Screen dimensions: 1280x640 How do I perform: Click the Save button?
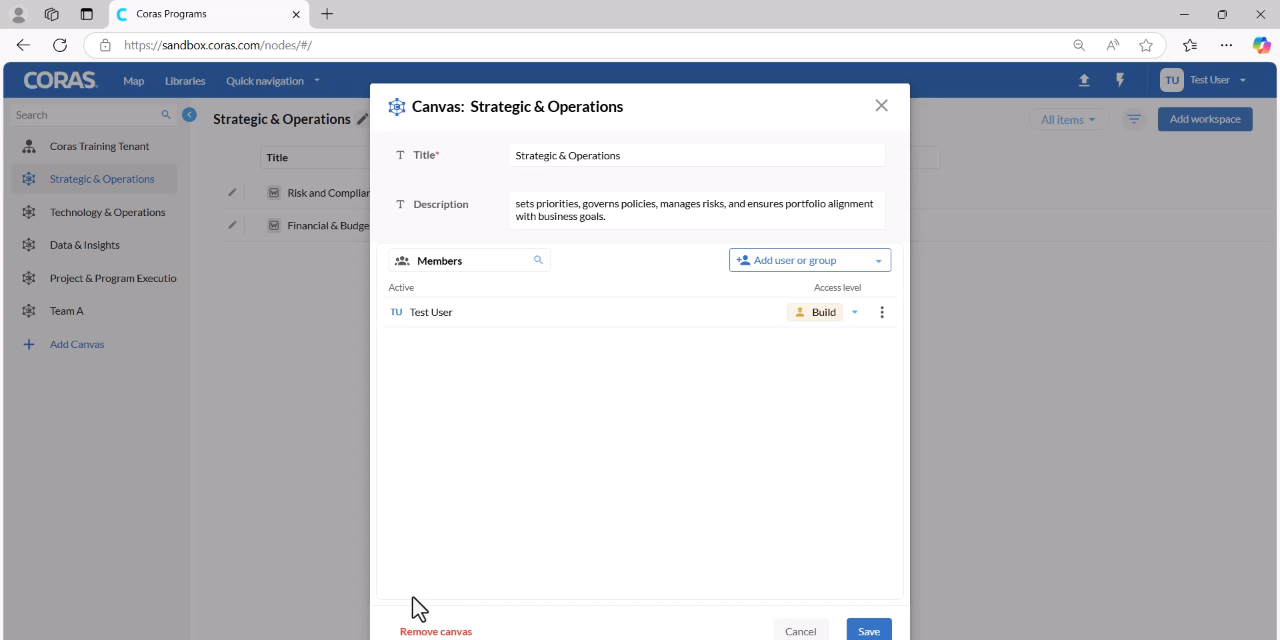(x=869, y=630)
